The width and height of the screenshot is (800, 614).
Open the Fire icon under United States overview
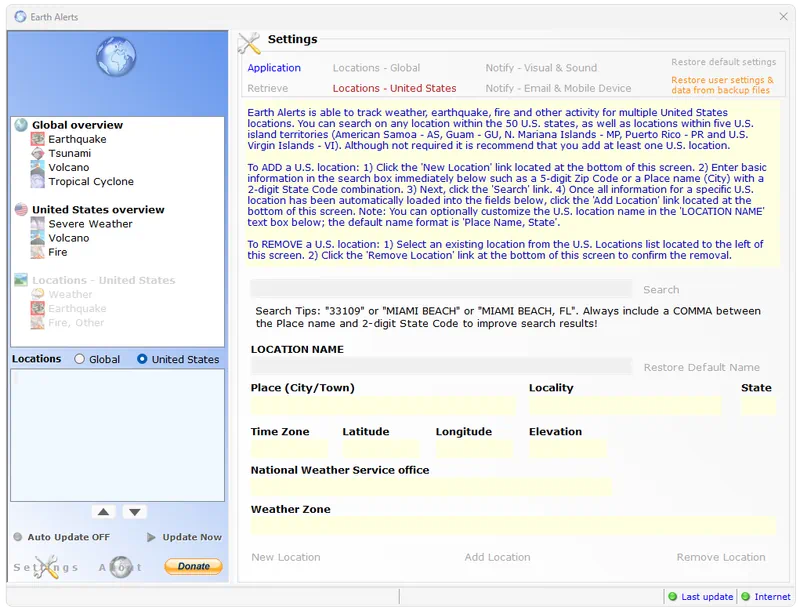[37, 252]
